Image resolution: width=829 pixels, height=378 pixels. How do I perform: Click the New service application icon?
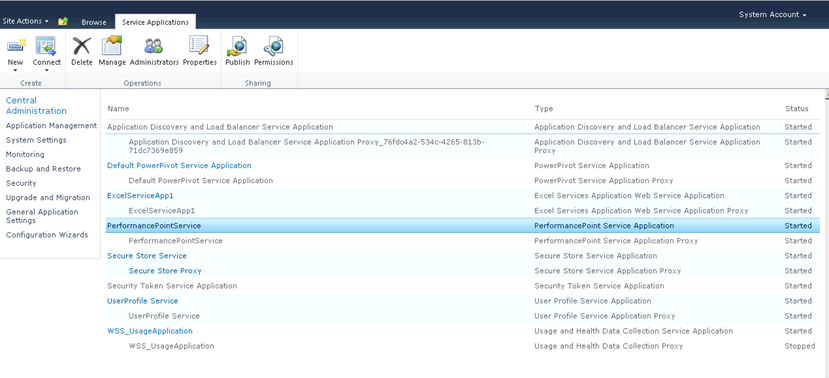point(16,47)
